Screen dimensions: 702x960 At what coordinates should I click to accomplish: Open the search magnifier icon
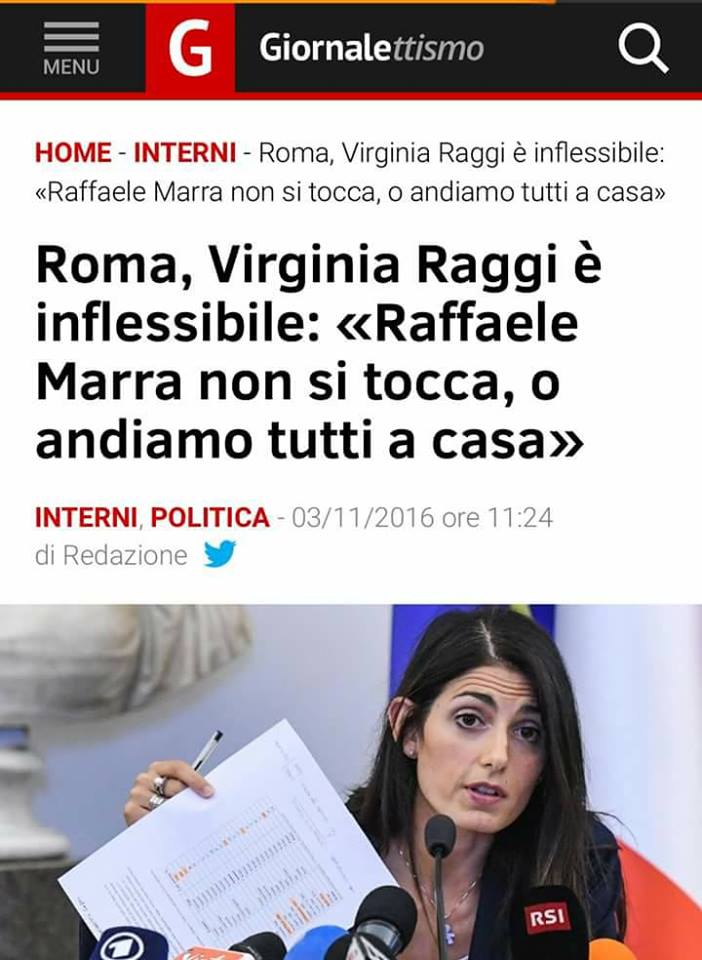pyautogui.click(x=643, y=49)
